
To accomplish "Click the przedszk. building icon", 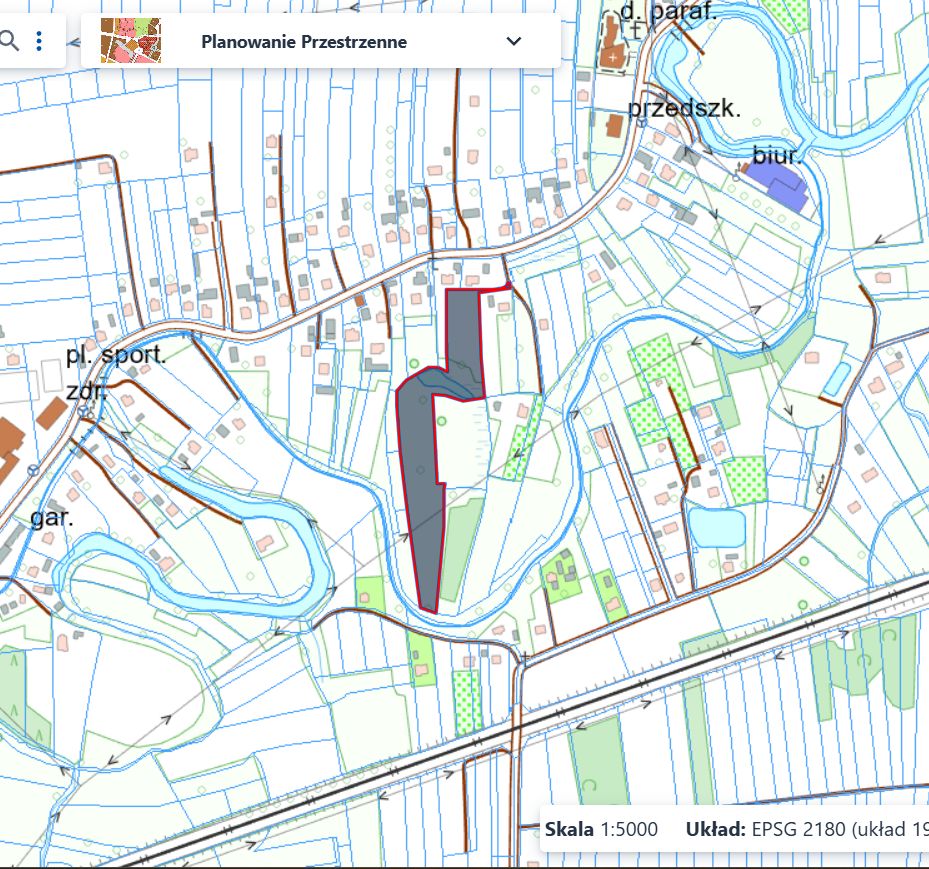I will pyautogui.click(x=614, y=126).
